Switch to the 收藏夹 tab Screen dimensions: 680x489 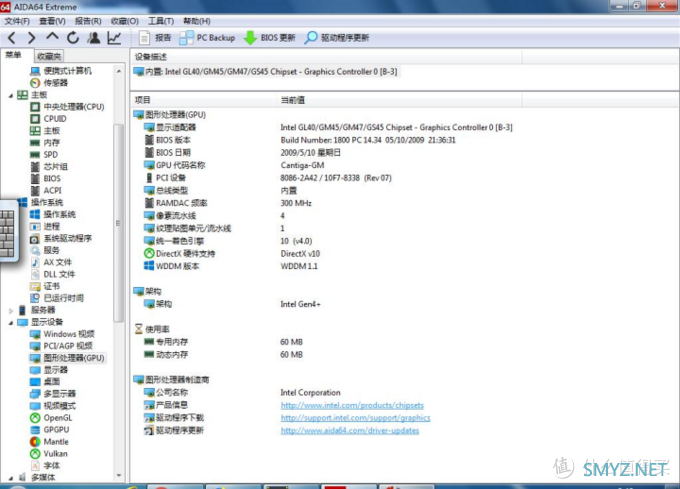click(49, 56)
